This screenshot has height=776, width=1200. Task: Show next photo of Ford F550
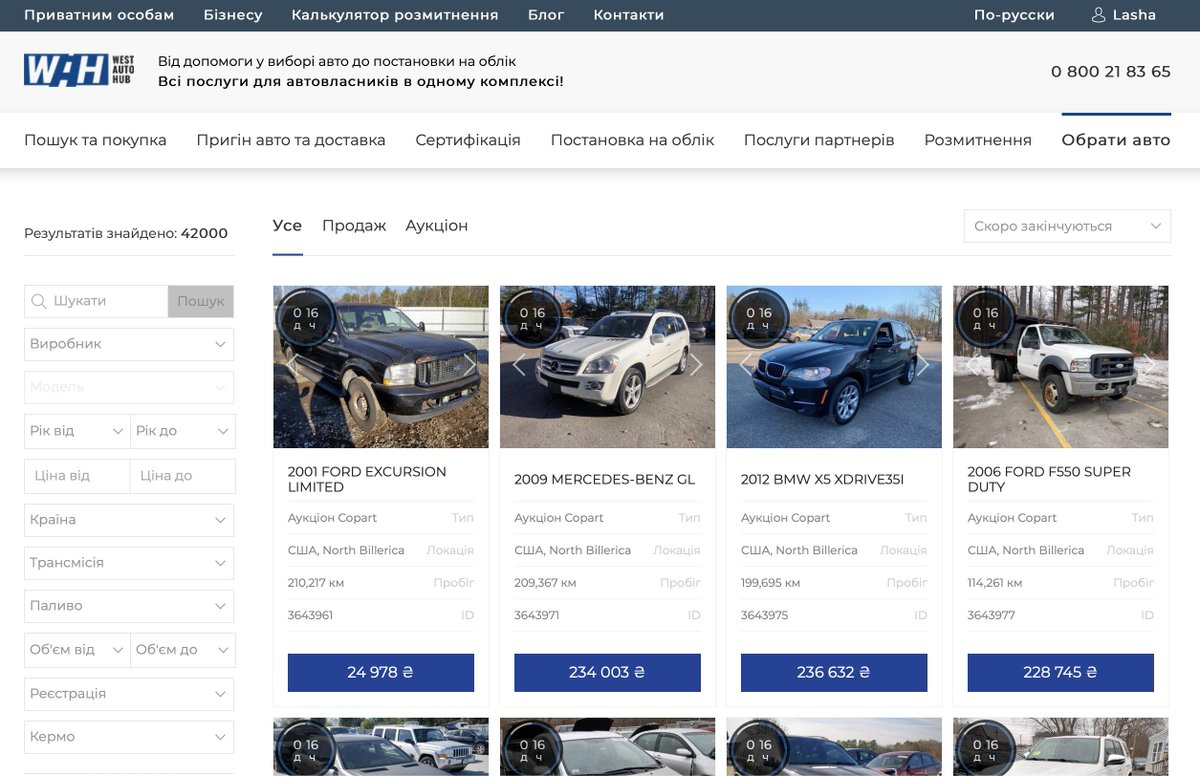tap(1150, 366)
